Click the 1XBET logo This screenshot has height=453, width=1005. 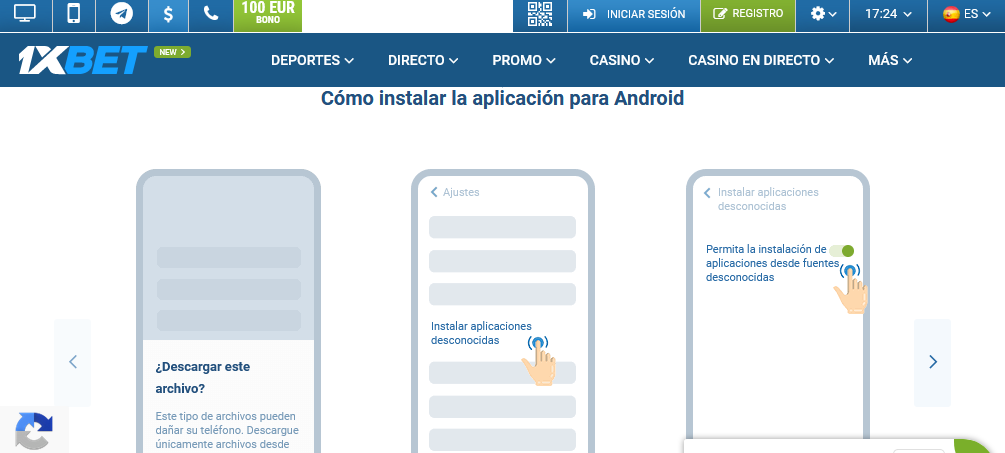(80, 61)
